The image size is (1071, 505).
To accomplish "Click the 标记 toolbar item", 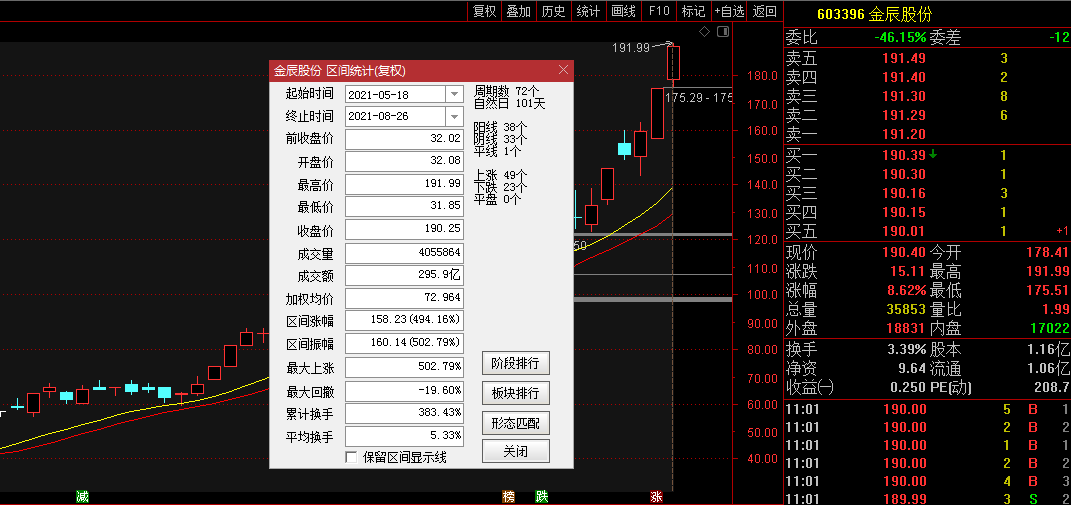I will [693, 11].
